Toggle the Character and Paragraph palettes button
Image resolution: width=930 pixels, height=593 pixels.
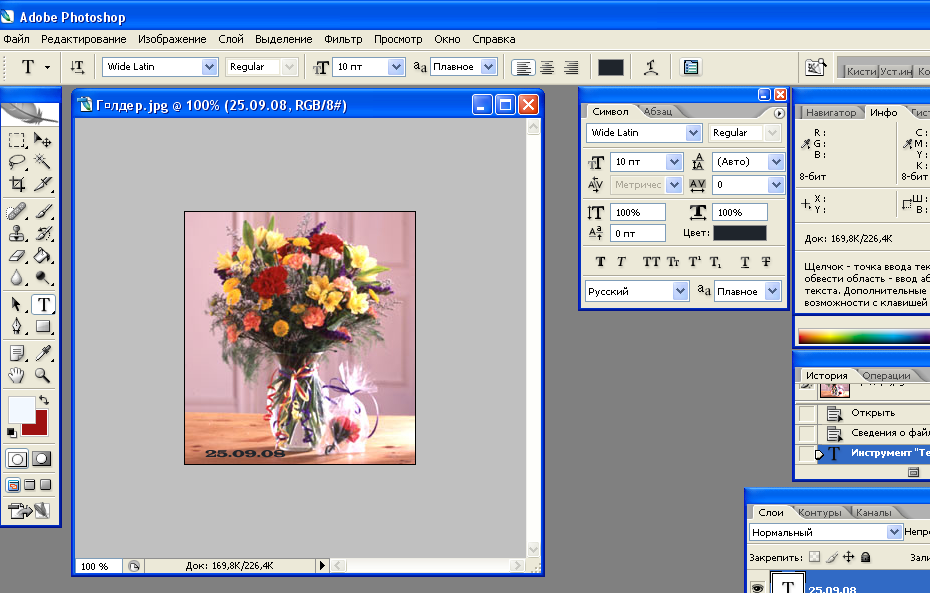[690, 67]
